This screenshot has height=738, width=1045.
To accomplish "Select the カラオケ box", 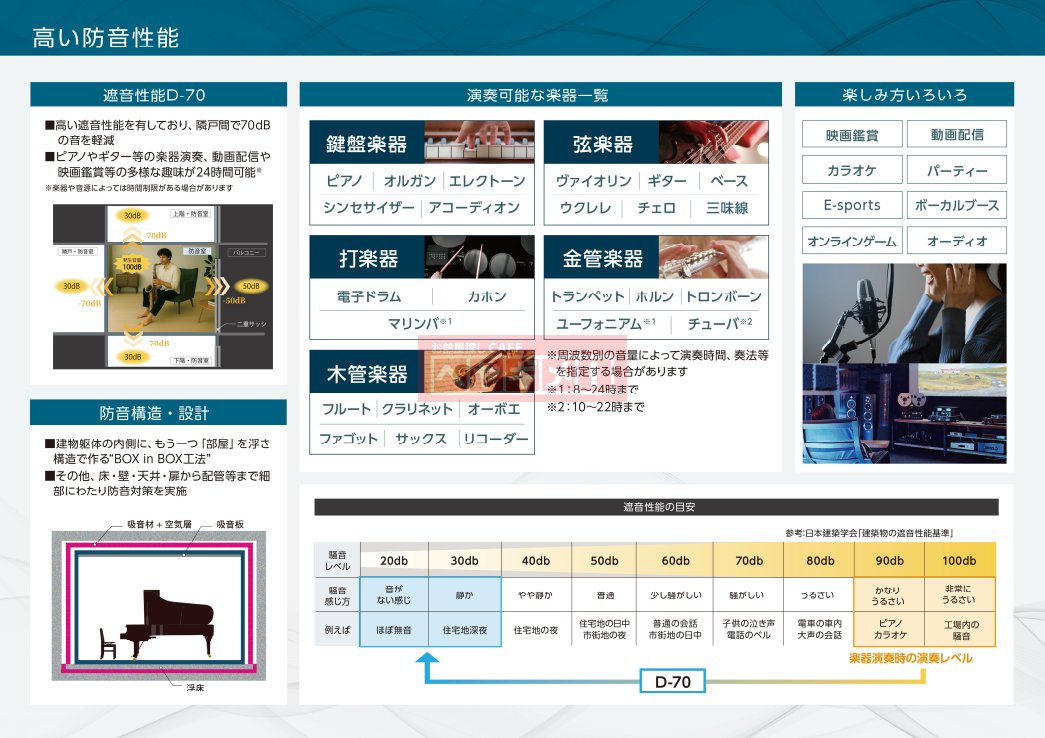I will (852, 170).
